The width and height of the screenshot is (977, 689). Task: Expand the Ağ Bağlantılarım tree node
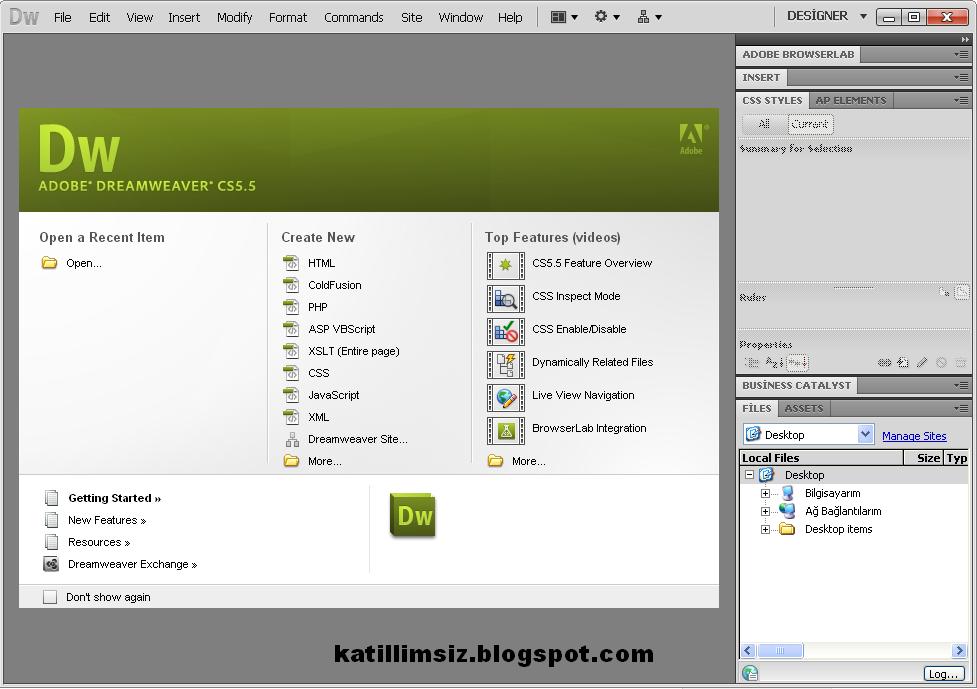pyautogui.click(x=765, y=511)
